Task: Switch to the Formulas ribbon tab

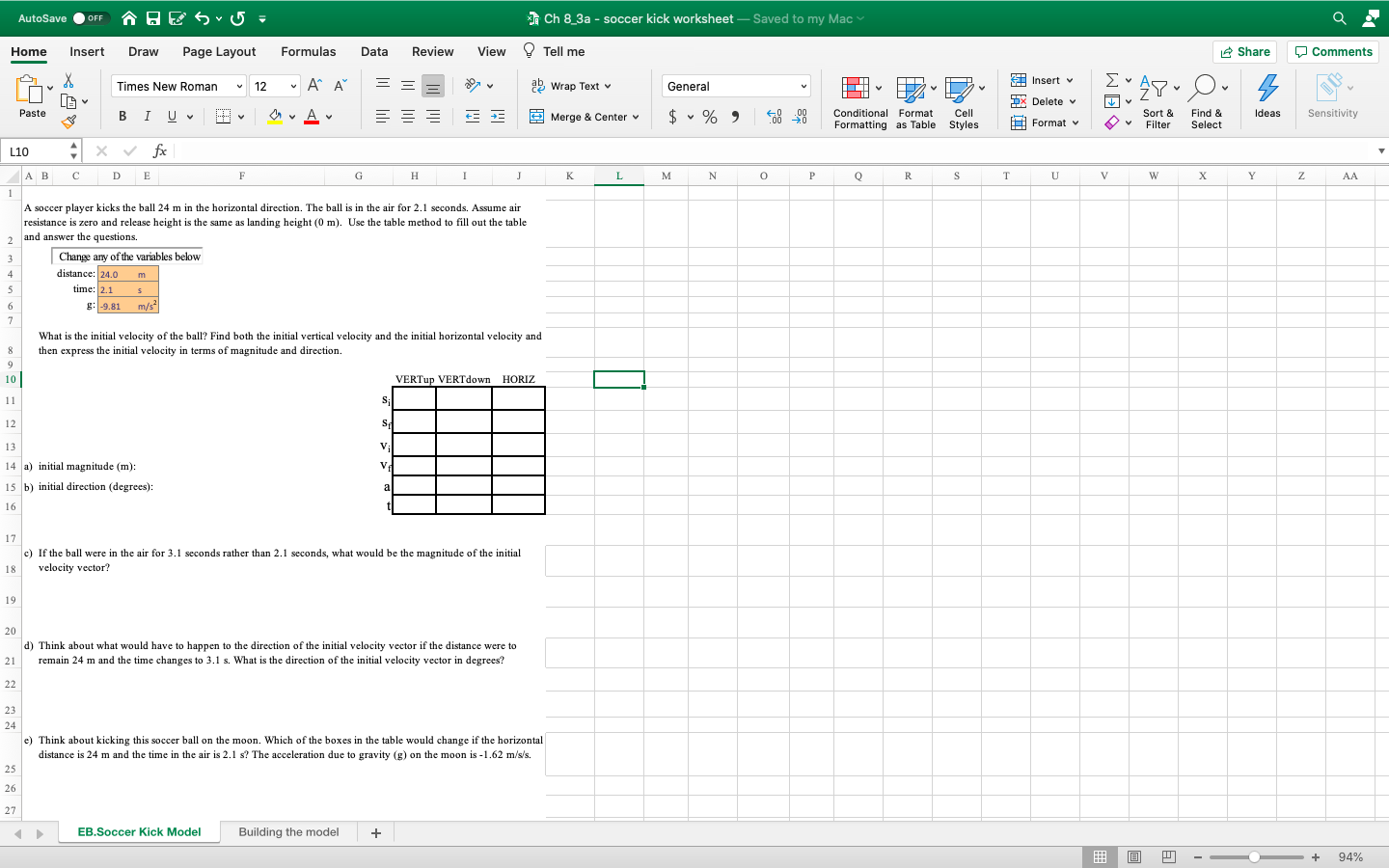Action: [309, 51]
